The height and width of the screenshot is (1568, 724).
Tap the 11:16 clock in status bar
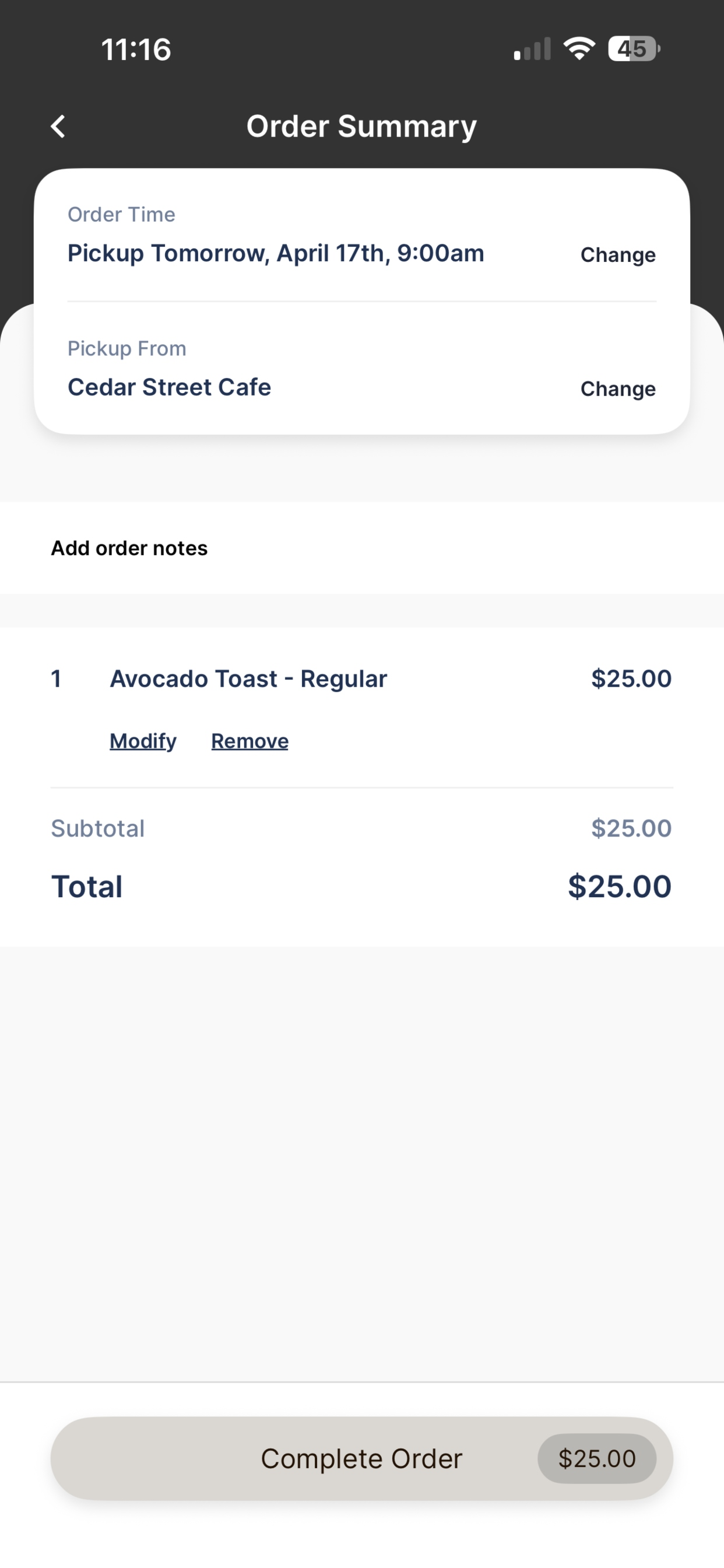(136, 50)
